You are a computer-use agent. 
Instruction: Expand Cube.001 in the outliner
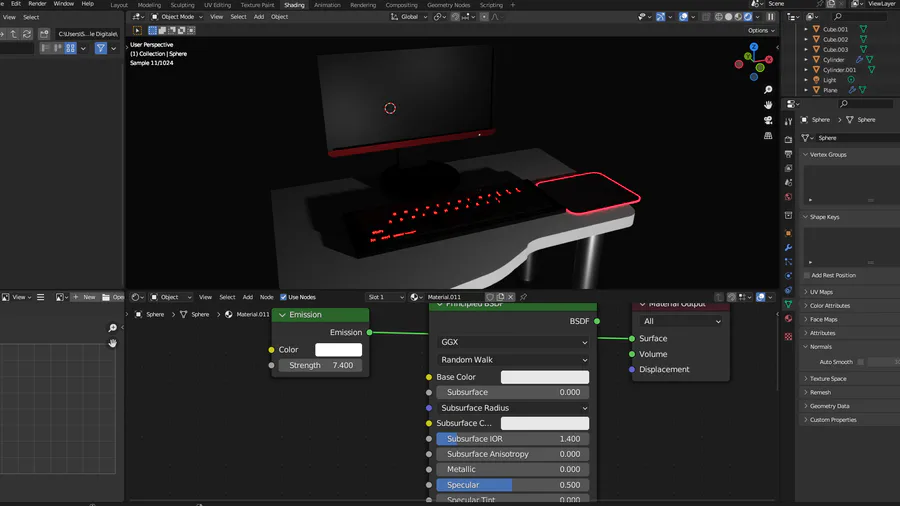point(806,29)
